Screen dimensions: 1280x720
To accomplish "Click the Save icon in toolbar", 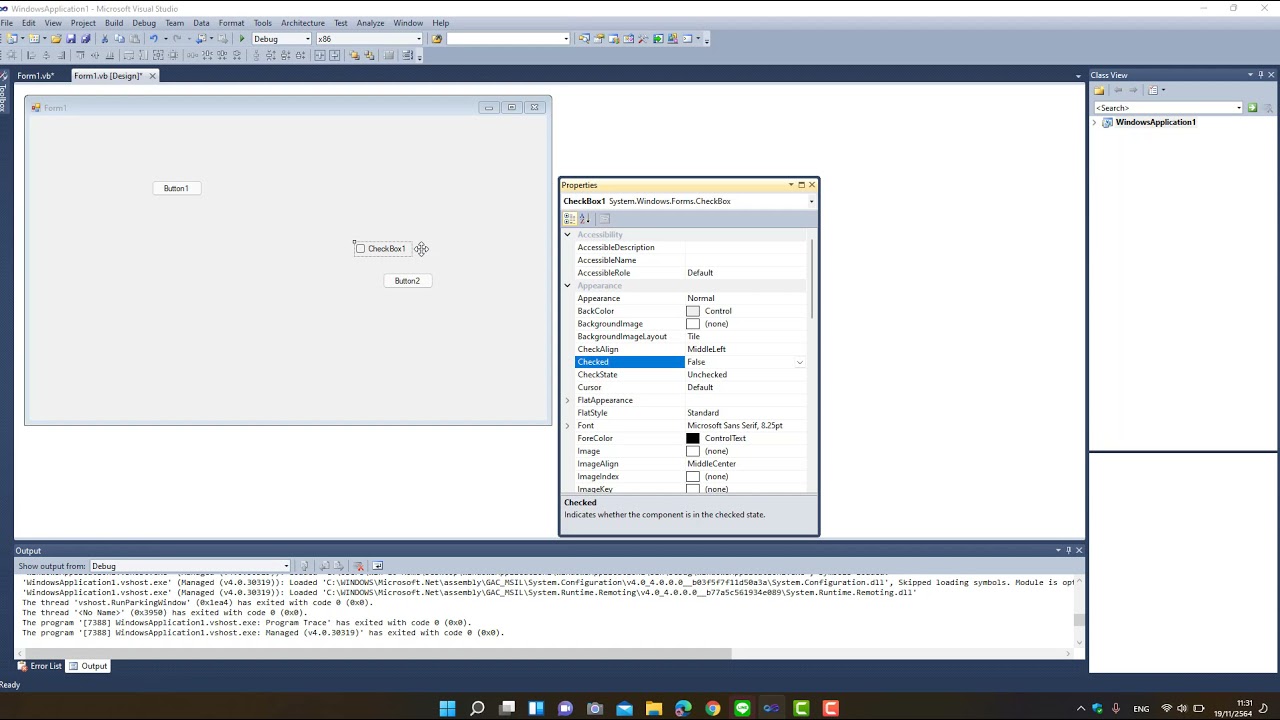I will [x=71, y=39].
